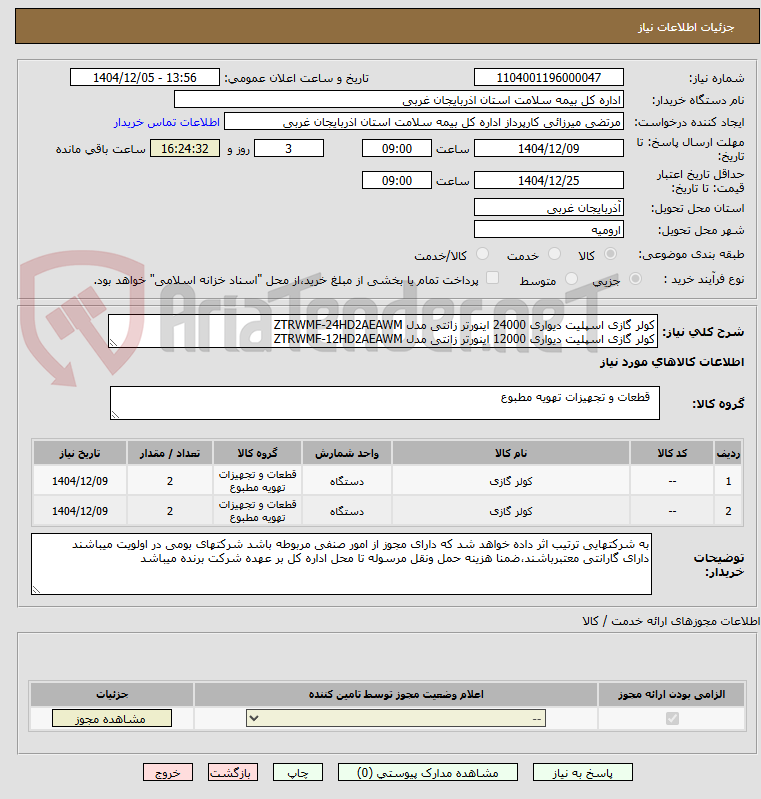Select the کالا/خدمت radio button
761x799 pixels.
pos(482,254)
